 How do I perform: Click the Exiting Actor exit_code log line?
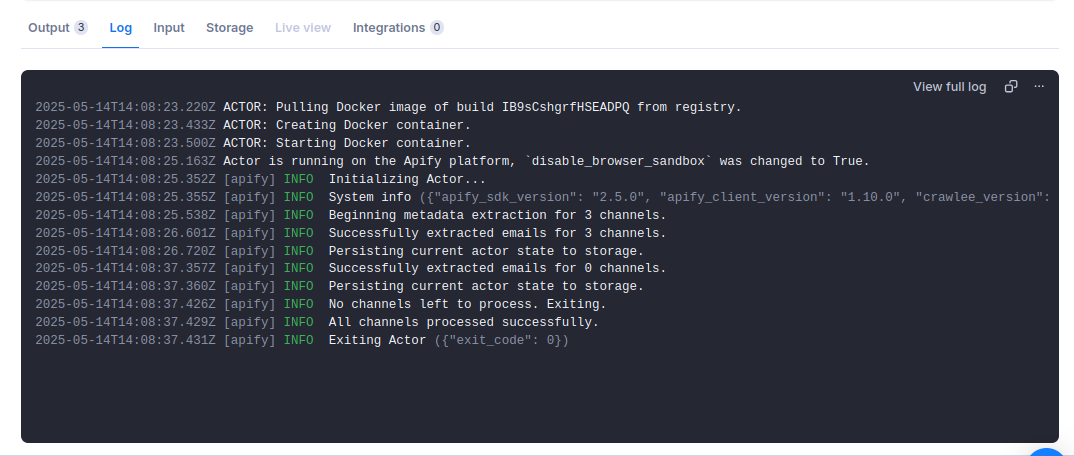coord(448,340)
